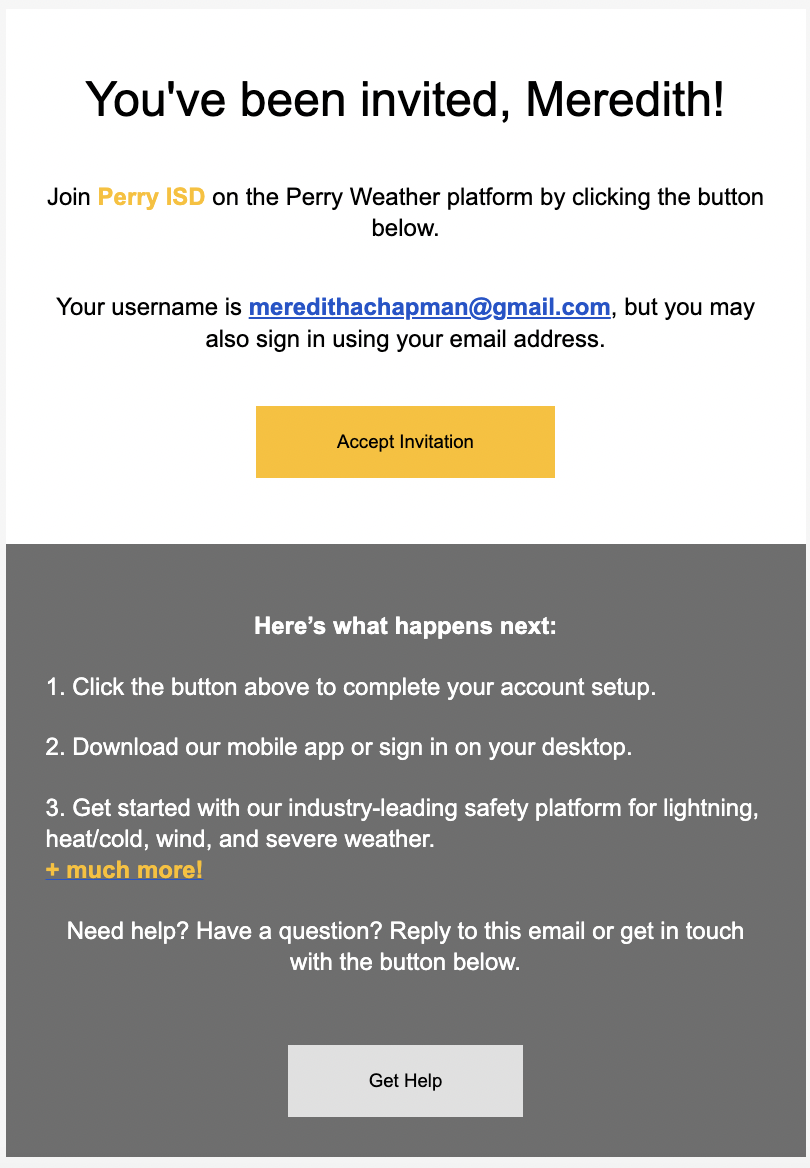This screenshot has height=1168, width=810.
Task: Click the 'Here's what happens next:' heading
Action: [405, 626]
